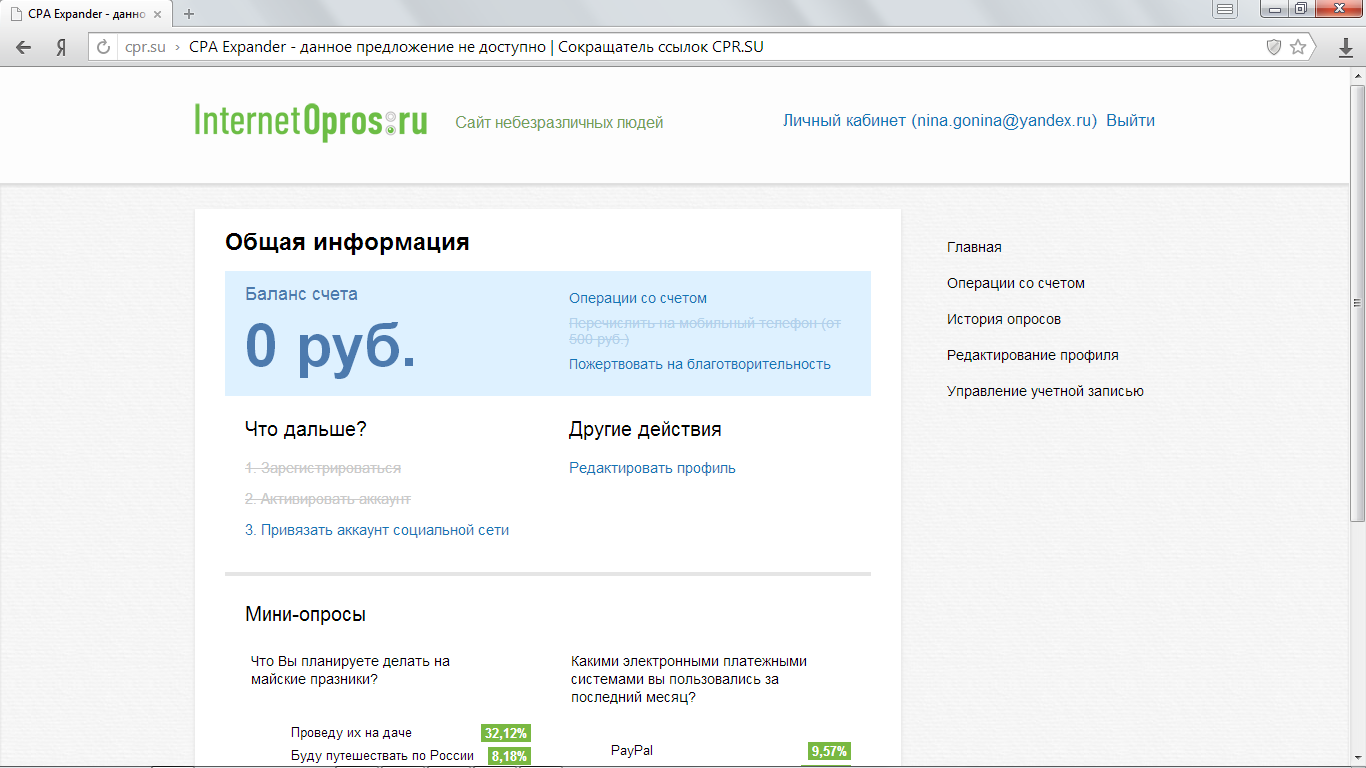
Task: Bookmark page with the star icon
Action: click(x=1298, y=47)
